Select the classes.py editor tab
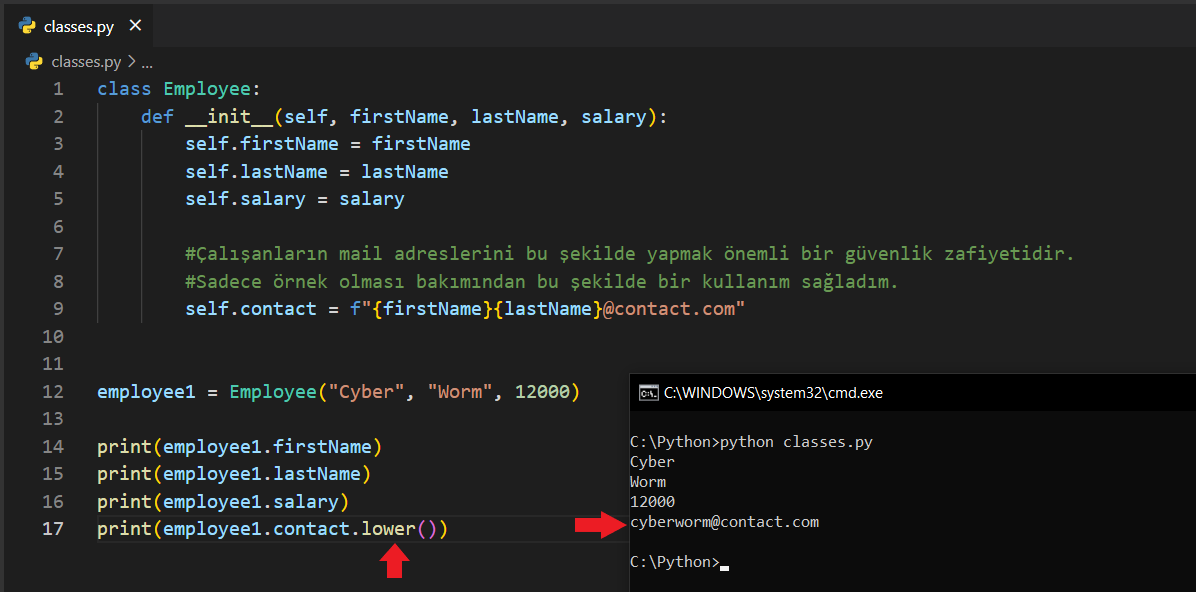The width and height of the screenshot is (1196, 592). [x=78, y=26]
